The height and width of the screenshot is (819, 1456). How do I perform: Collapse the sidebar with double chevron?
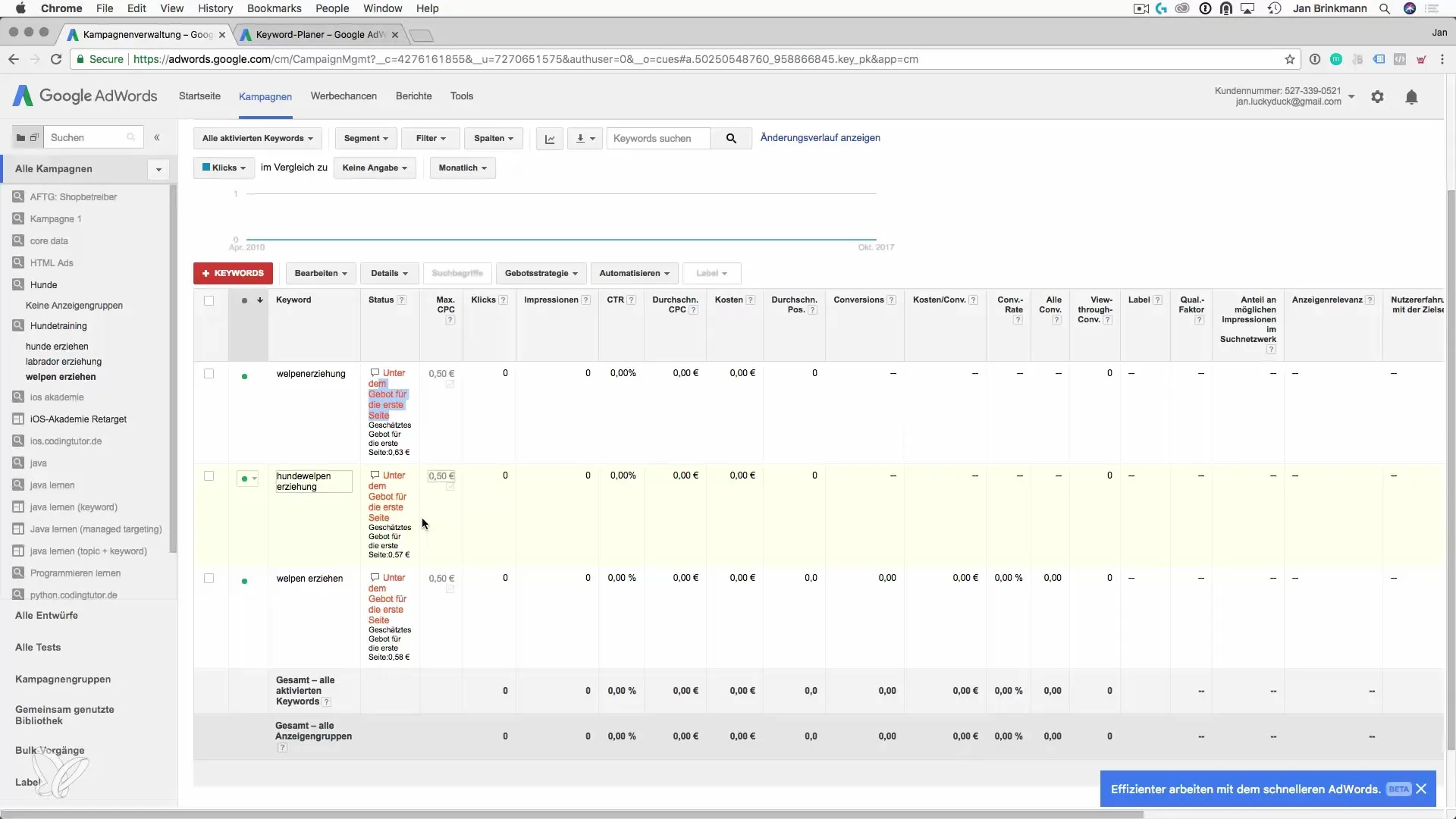click(x=157, y=137)
